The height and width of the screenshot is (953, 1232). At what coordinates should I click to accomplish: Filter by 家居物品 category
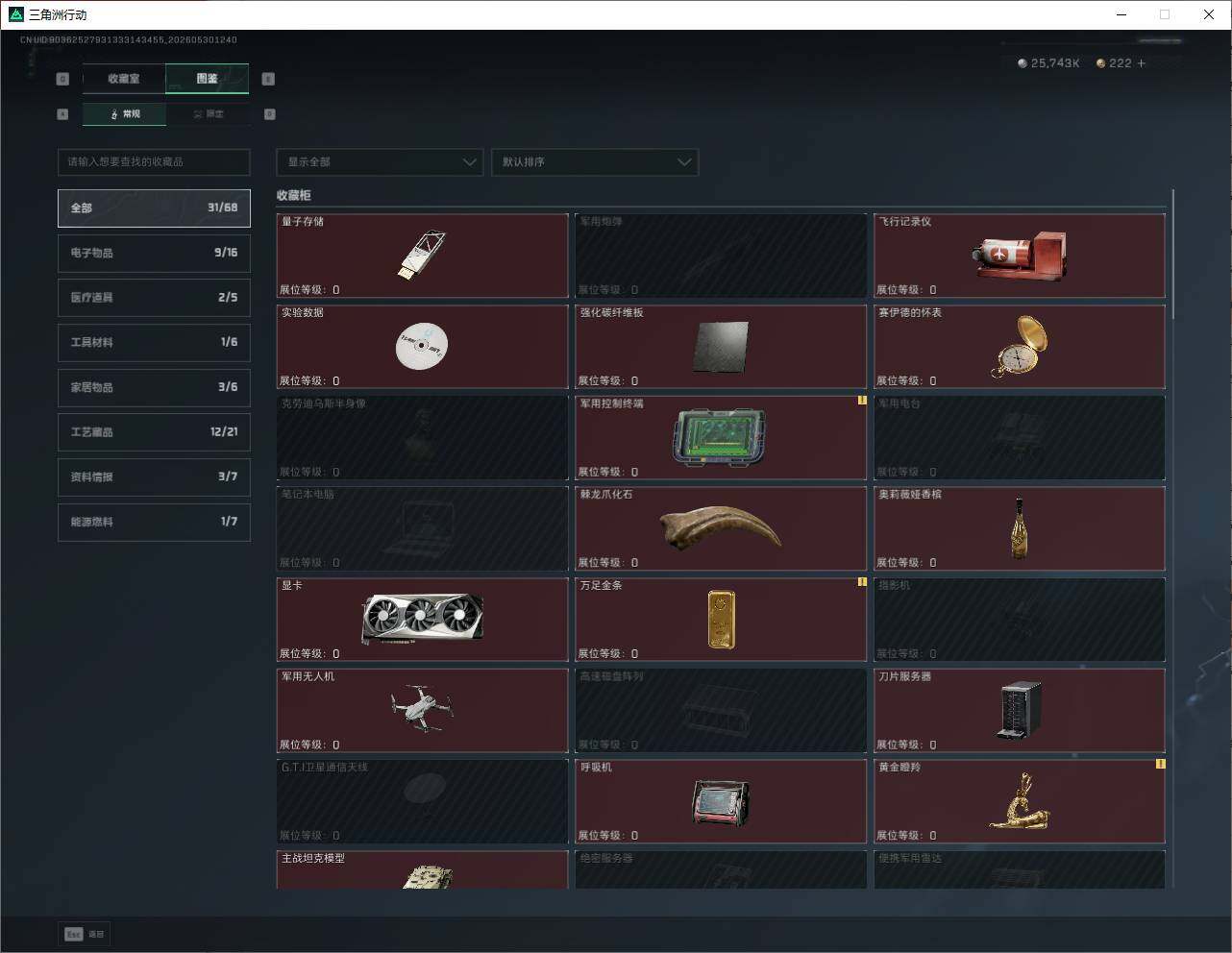tap(154, 387)
